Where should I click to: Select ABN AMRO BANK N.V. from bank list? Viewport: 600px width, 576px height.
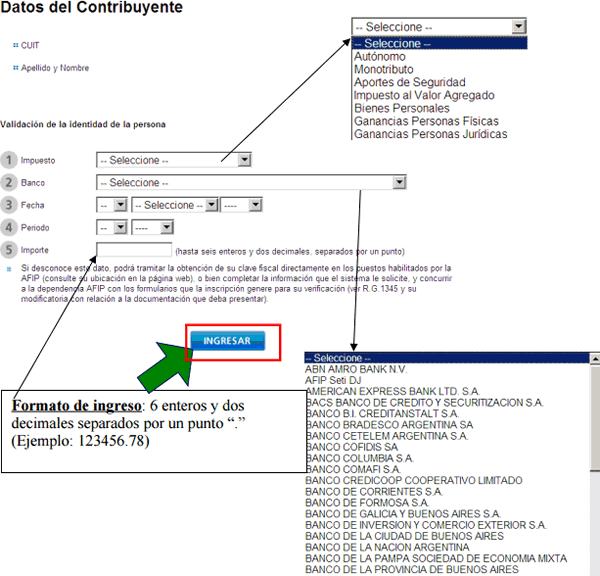(356, 369)
